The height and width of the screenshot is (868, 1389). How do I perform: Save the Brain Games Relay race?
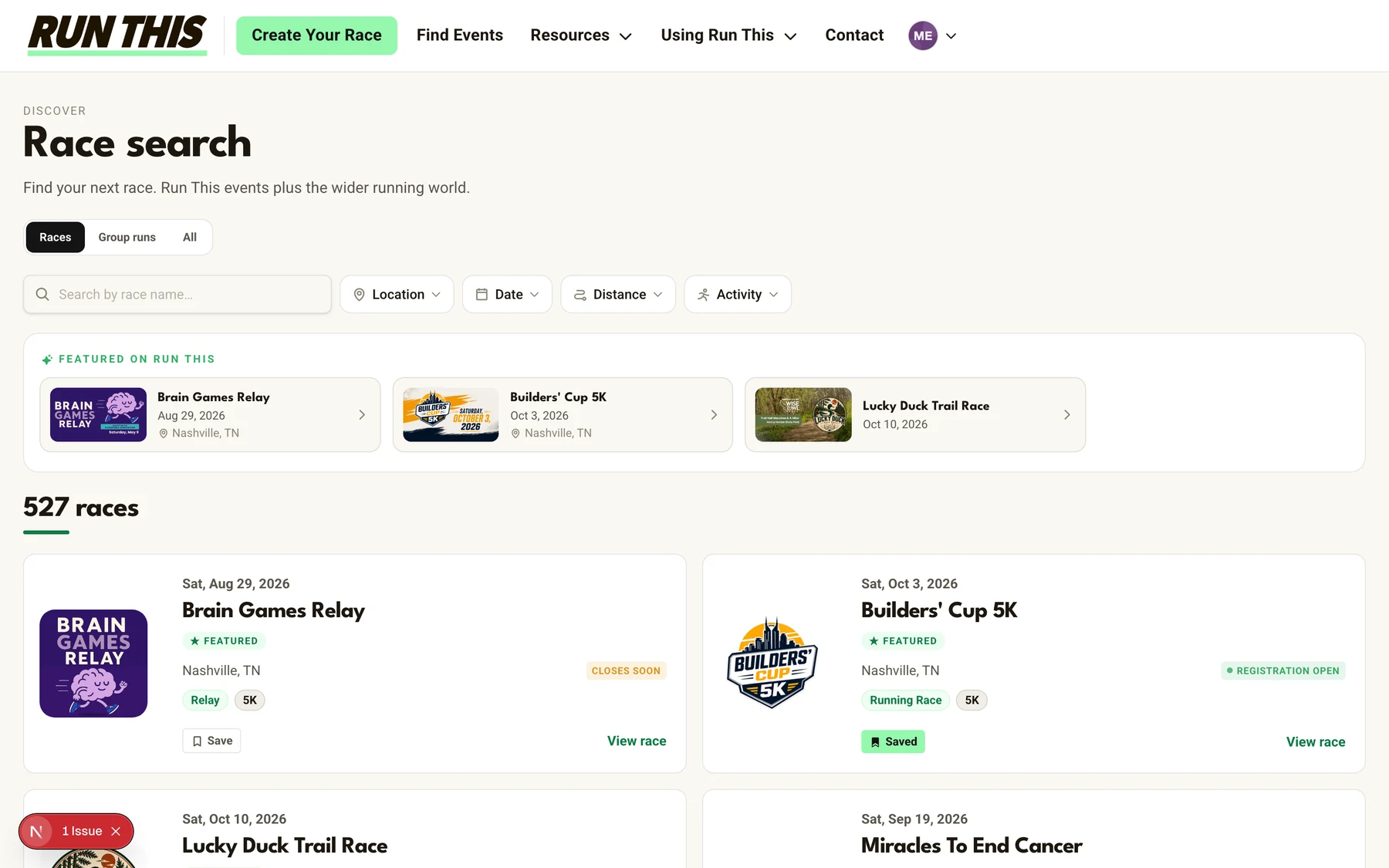tap(211, 741)
